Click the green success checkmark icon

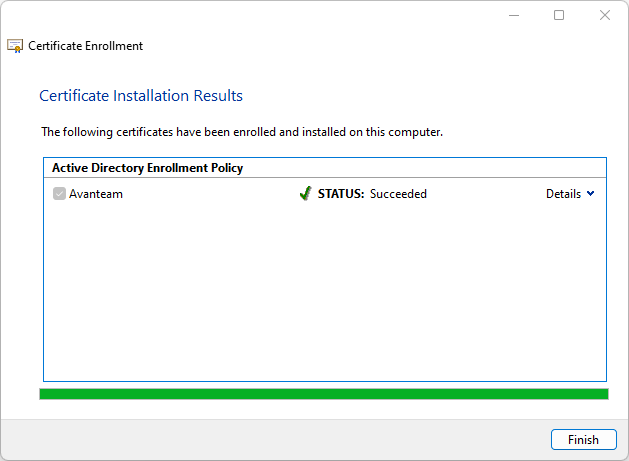pyautogui.click(x=305, y=194)
